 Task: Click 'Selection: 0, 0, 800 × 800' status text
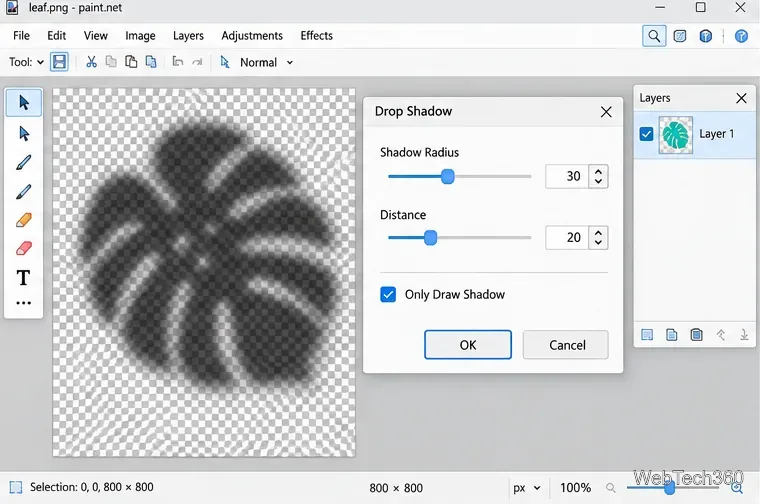point(92,487)
